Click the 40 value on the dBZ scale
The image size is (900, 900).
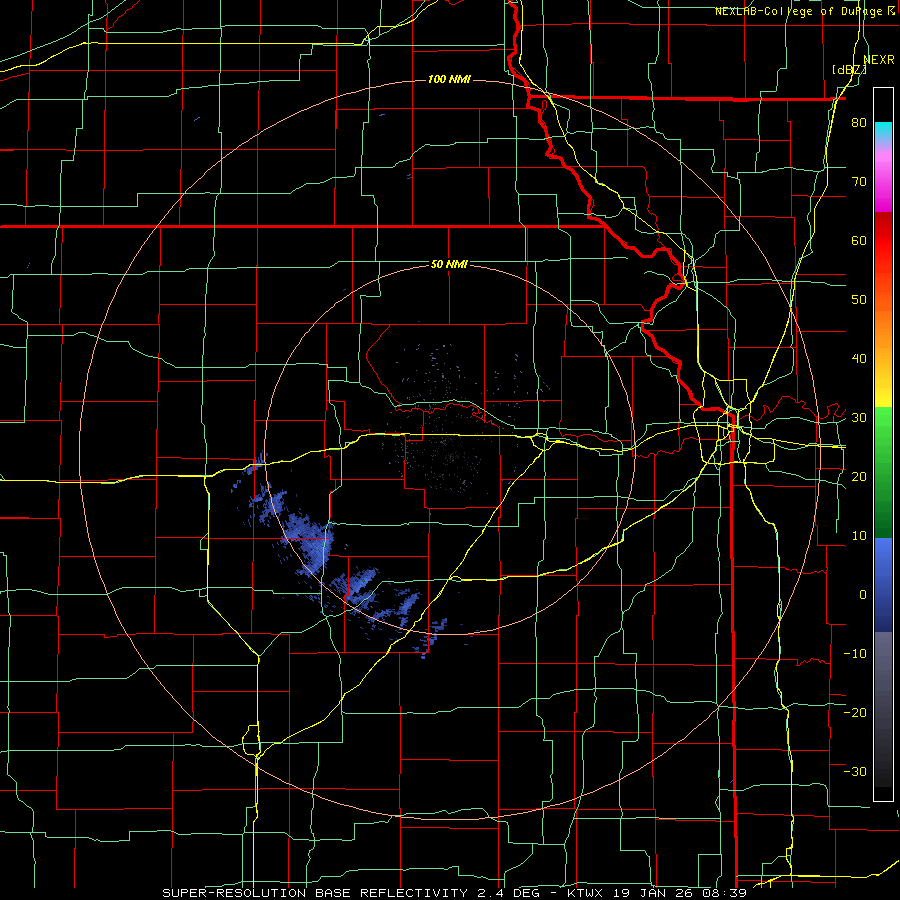coord(859,359)
